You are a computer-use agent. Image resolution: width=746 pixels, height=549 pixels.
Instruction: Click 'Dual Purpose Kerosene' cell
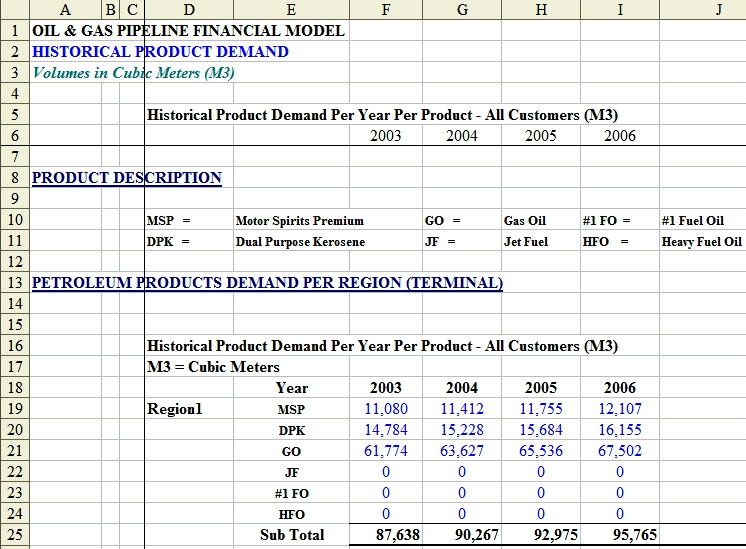pyautogui.click(x=300, y=242)
